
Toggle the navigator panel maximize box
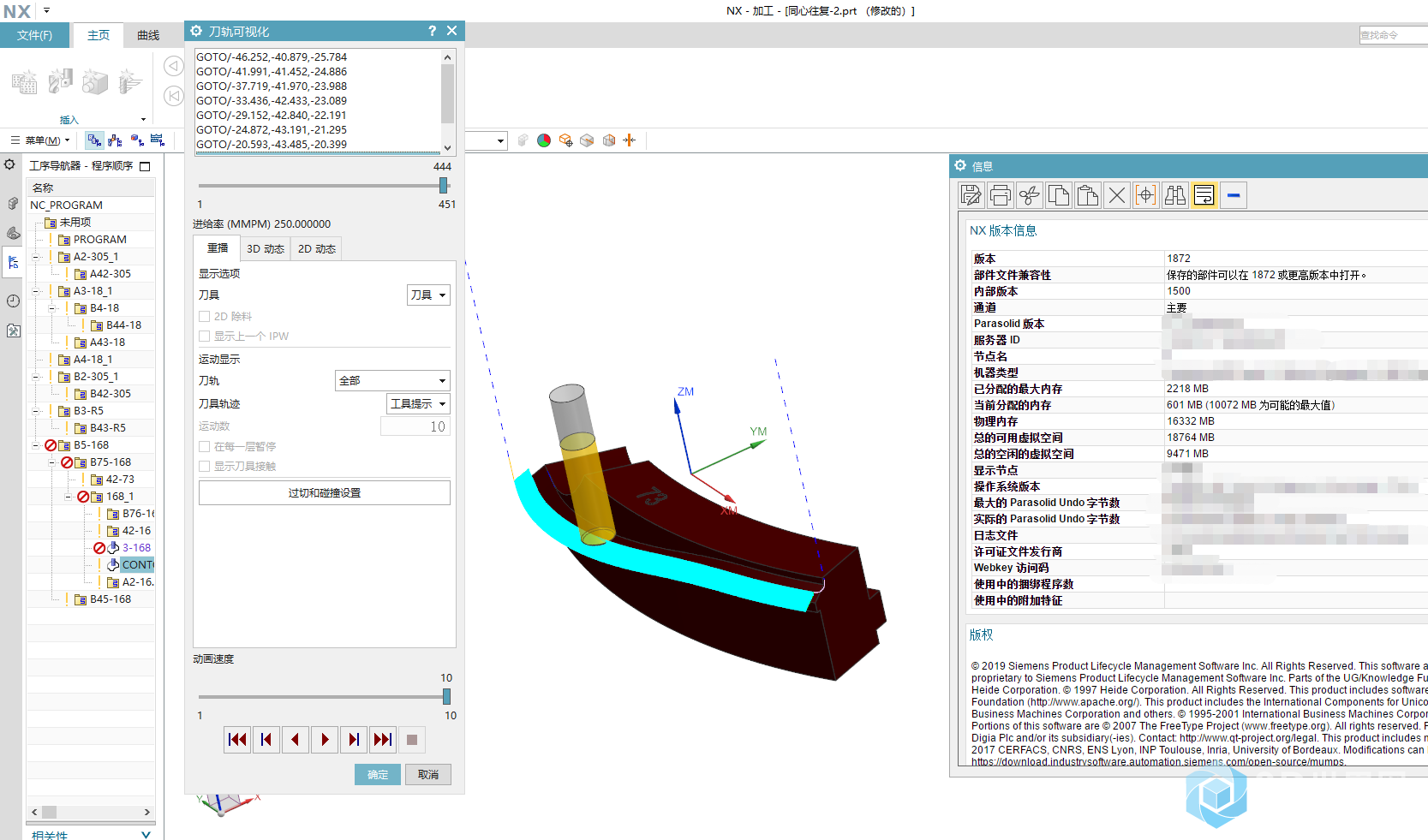coord(145,166)
